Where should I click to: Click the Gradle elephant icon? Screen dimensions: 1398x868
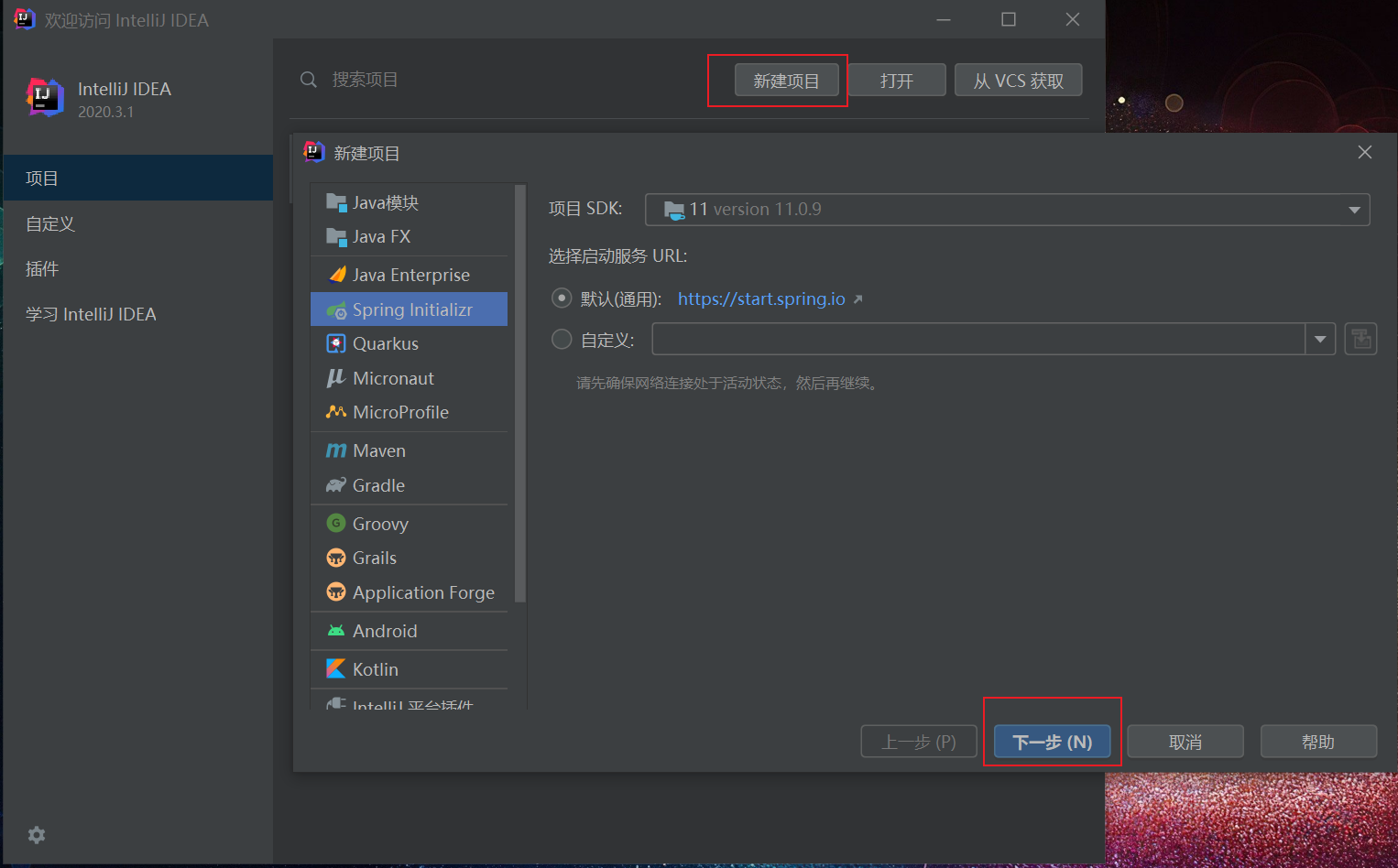(x=336, y=485)
